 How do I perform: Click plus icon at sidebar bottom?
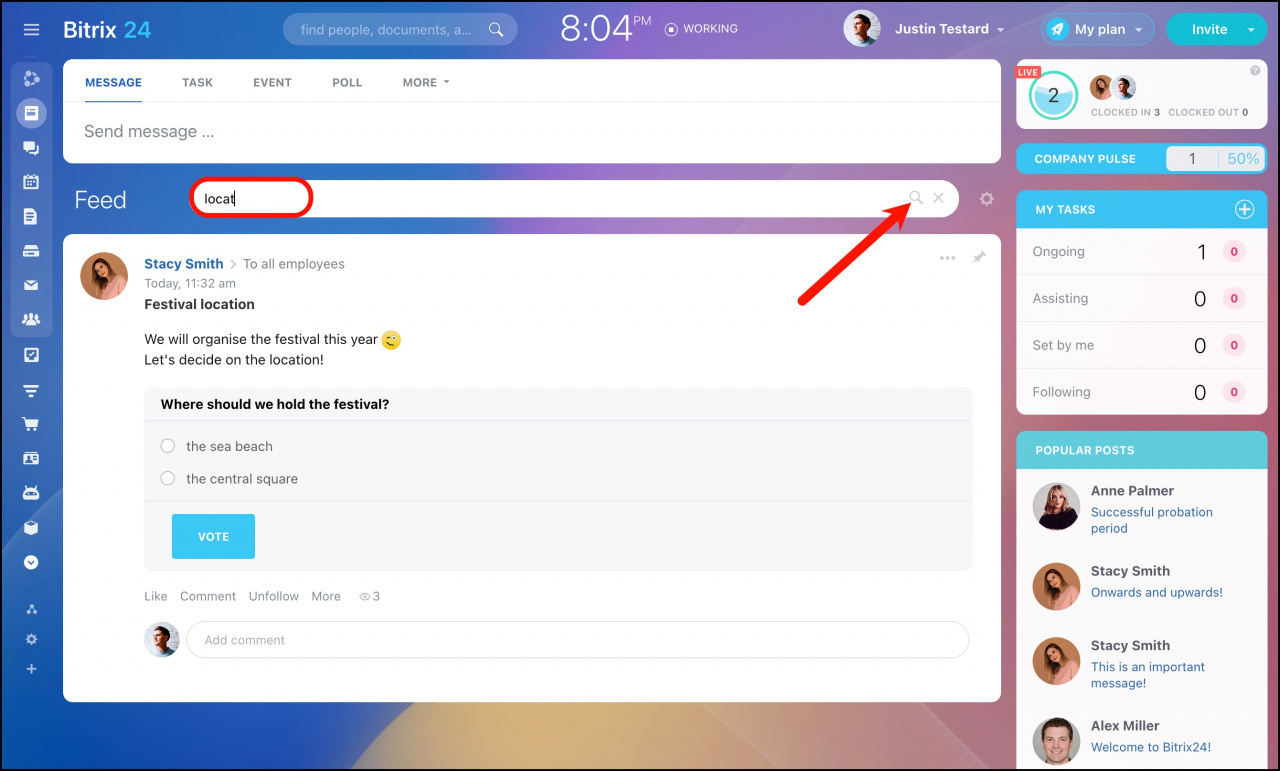(x=31, y=669)
